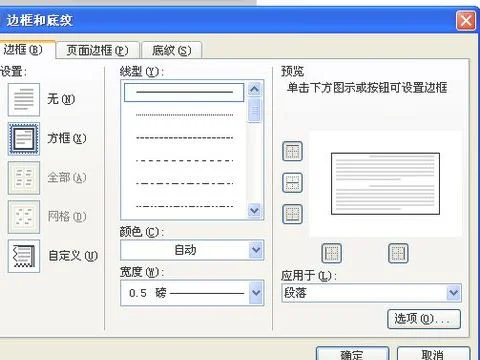
Task: Select the dash-dot-dot line style
Action: tap(184, 206)
